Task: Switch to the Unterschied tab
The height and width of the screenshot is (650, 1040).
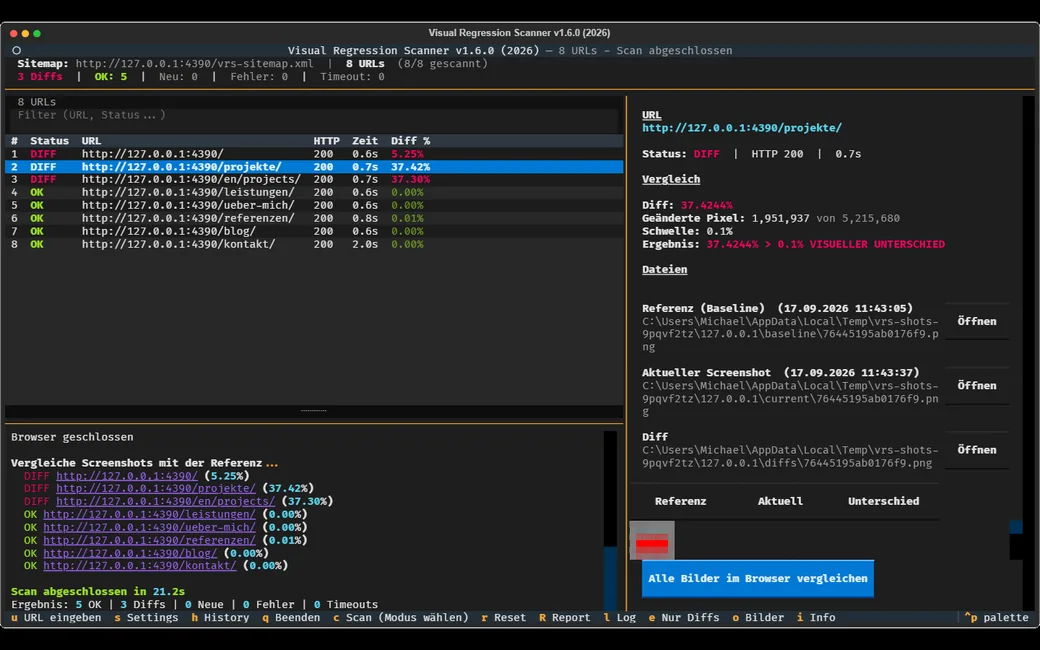Action: pyautogui.click(x=883, y=501)
